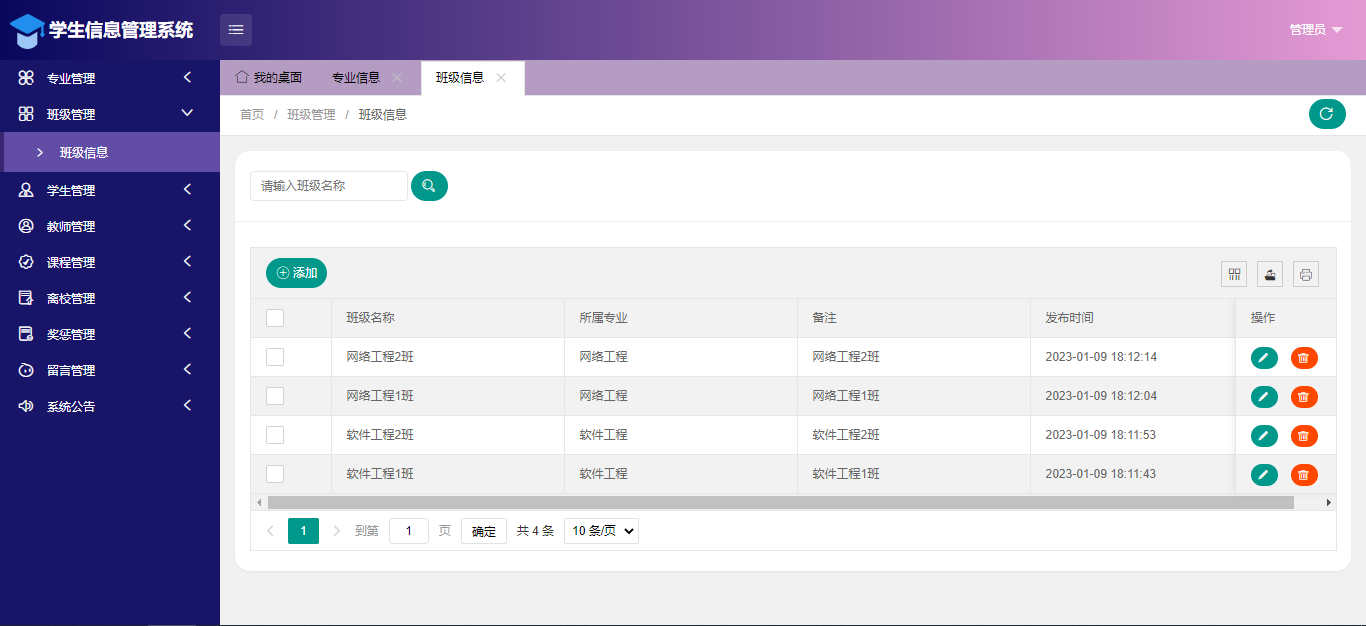
Task: Close the 专业信息 tab
Action: 397,78
